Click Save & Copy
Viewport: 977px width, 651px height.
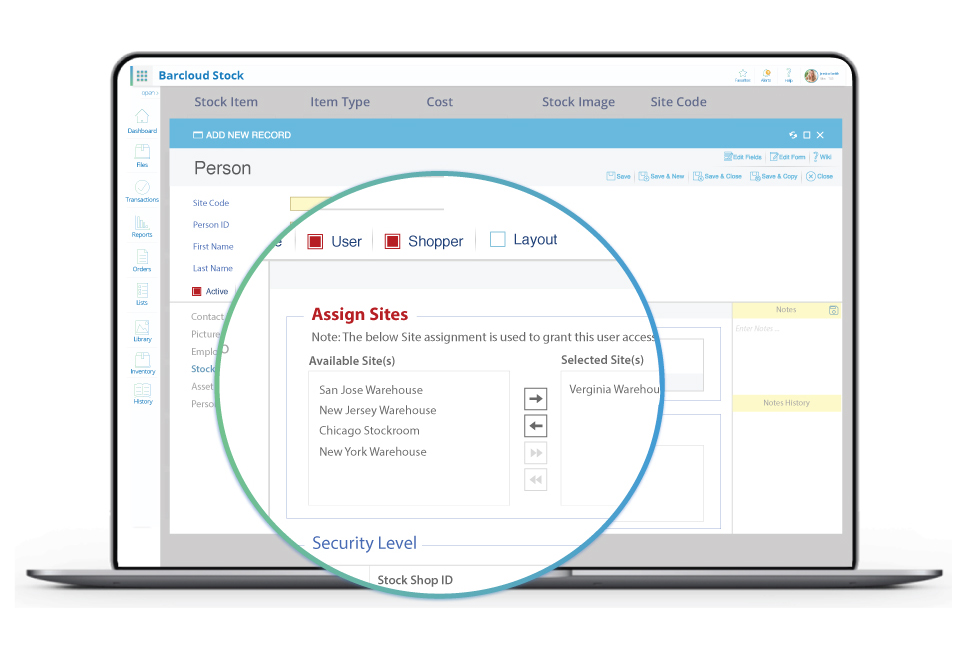pos(774,176)
